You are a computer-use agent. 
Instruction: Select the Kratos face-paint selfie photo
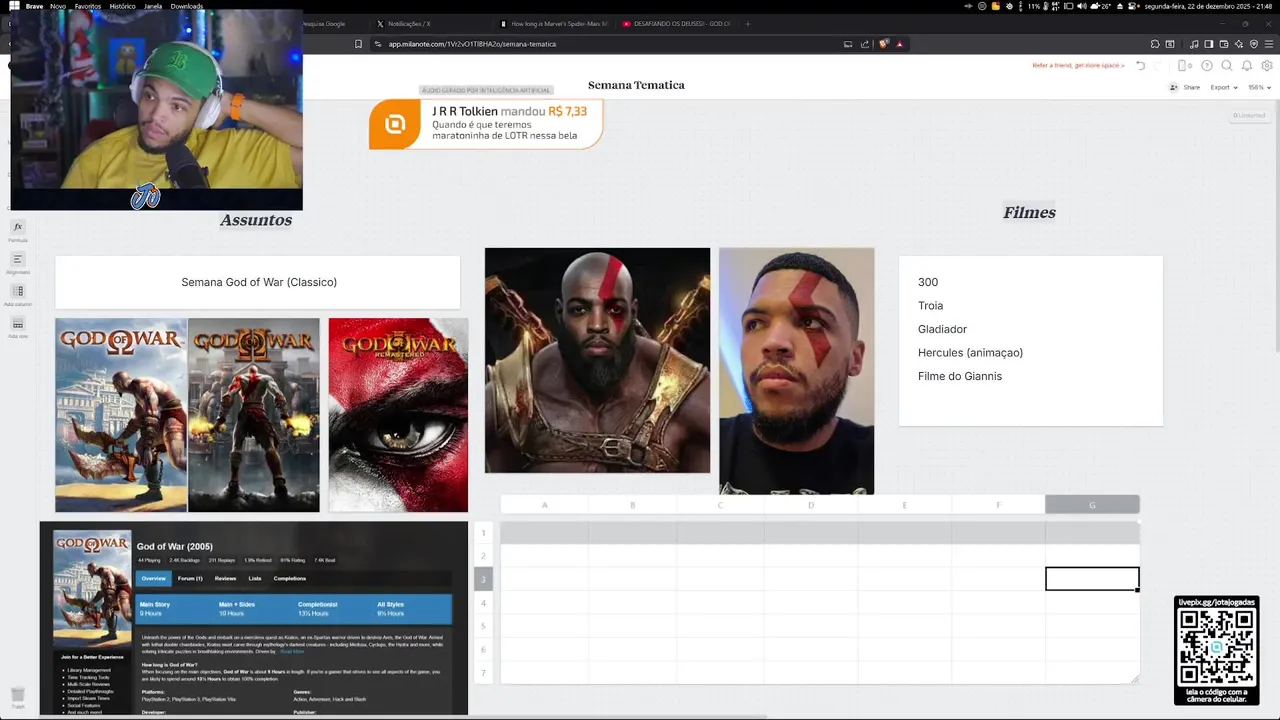[x=796, y=371]
